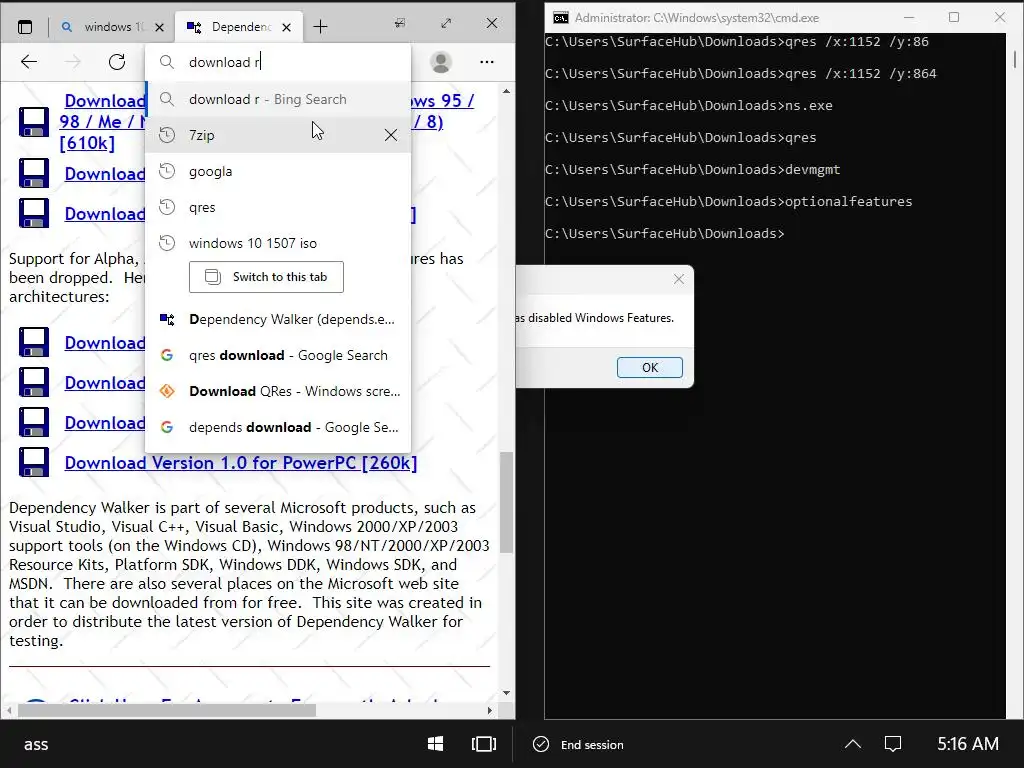Reload the current page
This screenshot has height=768, width=1024.
[117, 62]
